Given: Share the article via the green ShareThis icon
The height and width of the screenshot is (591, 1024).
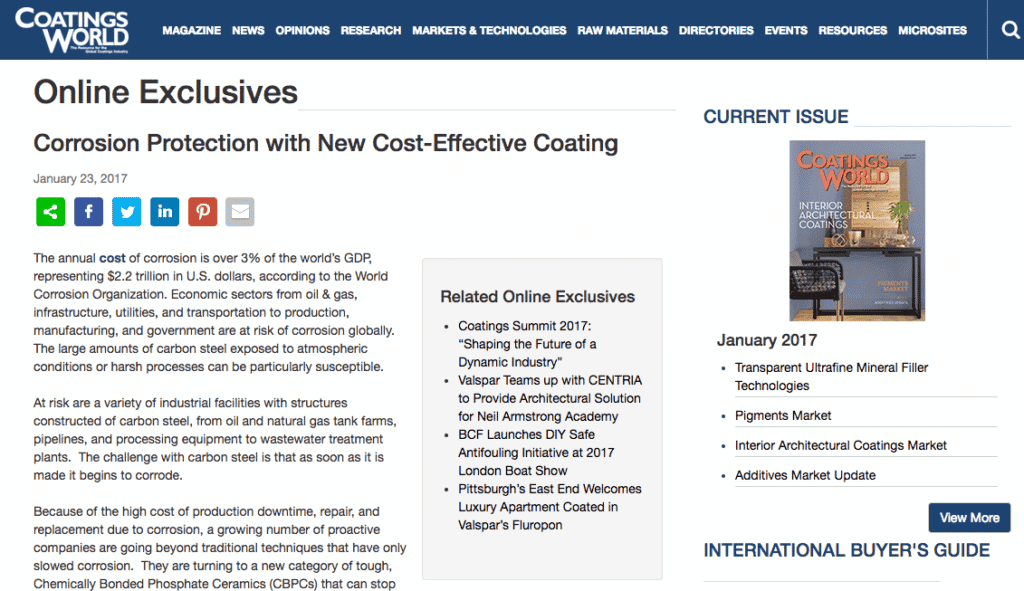Looking at the screenshot, I should [x=50, y=211].
